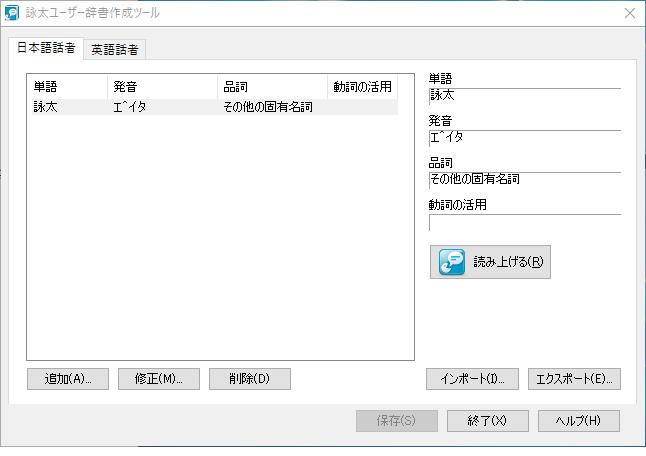This screenshot has height=456, width=646.
Task: Open the インポート(I)... dialog
Action: [472, 379]
